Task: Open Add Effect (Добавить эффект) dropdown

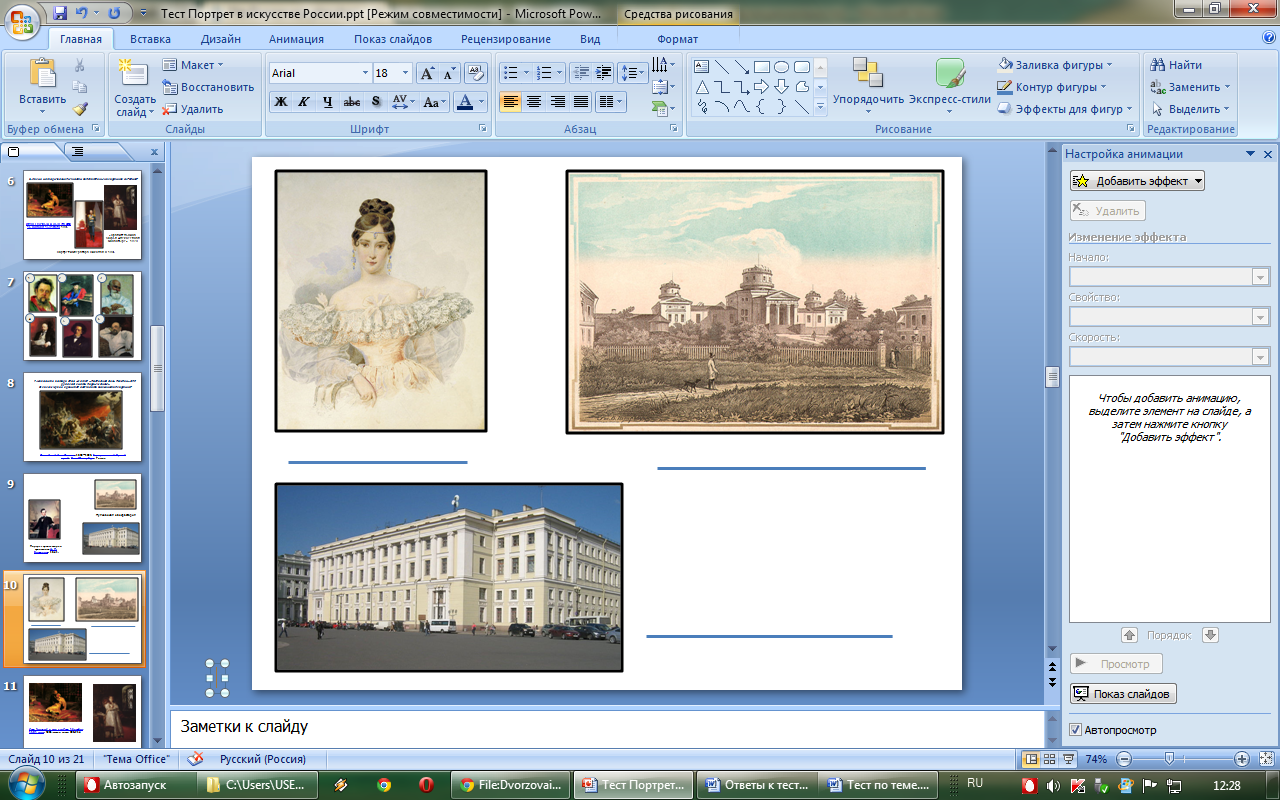Action: tap(1137, 181)
